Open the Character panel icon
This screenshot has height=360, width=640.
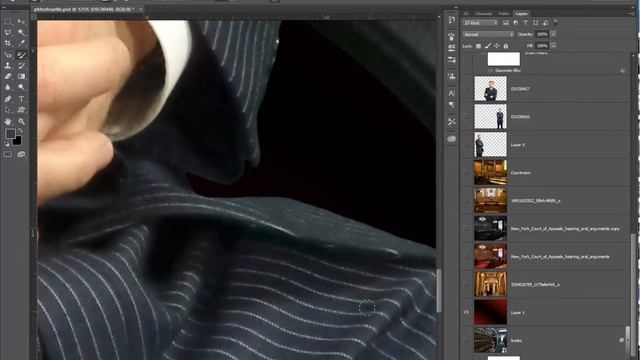point(451,93)
